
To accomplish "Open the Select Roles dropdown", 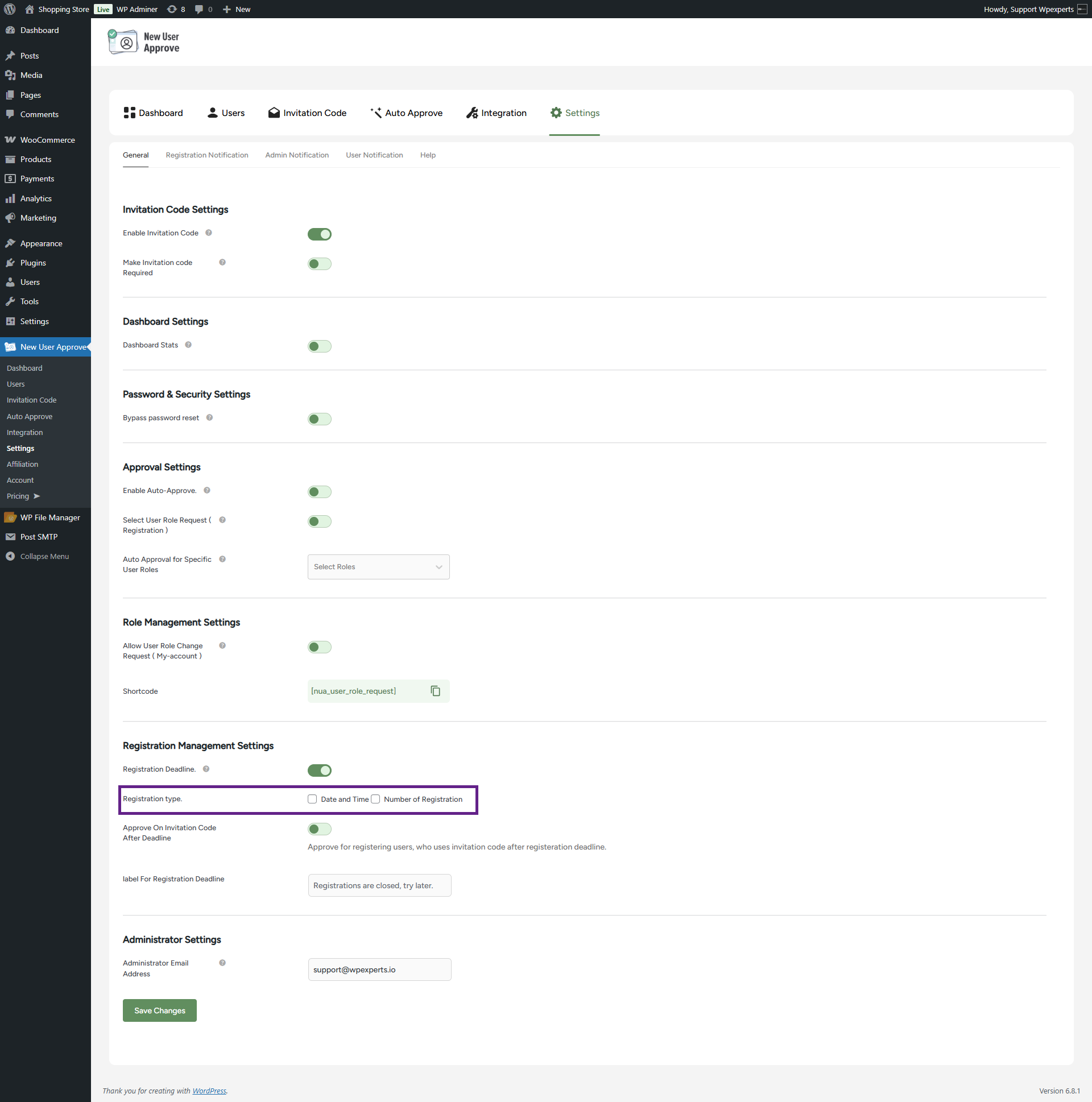I will (x=378, y=566).
